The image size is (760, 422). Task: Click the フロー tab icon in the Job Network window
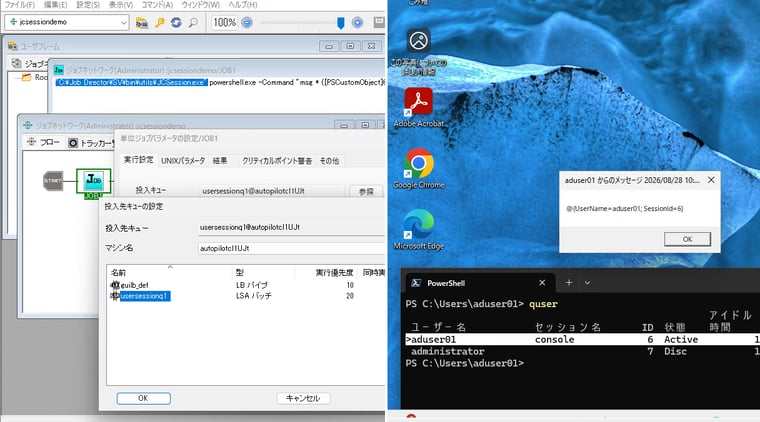coord(32,141)
